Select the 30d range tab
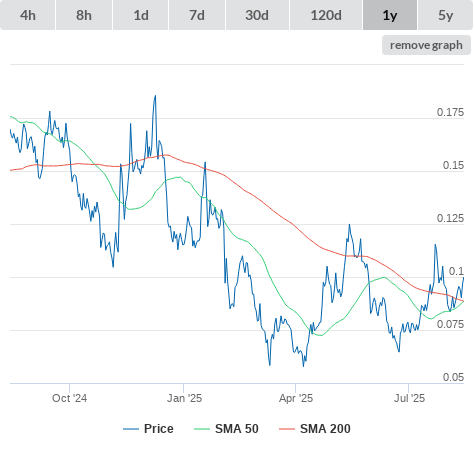Viewport: 474px width, 455px height. (x=257, y=15)
